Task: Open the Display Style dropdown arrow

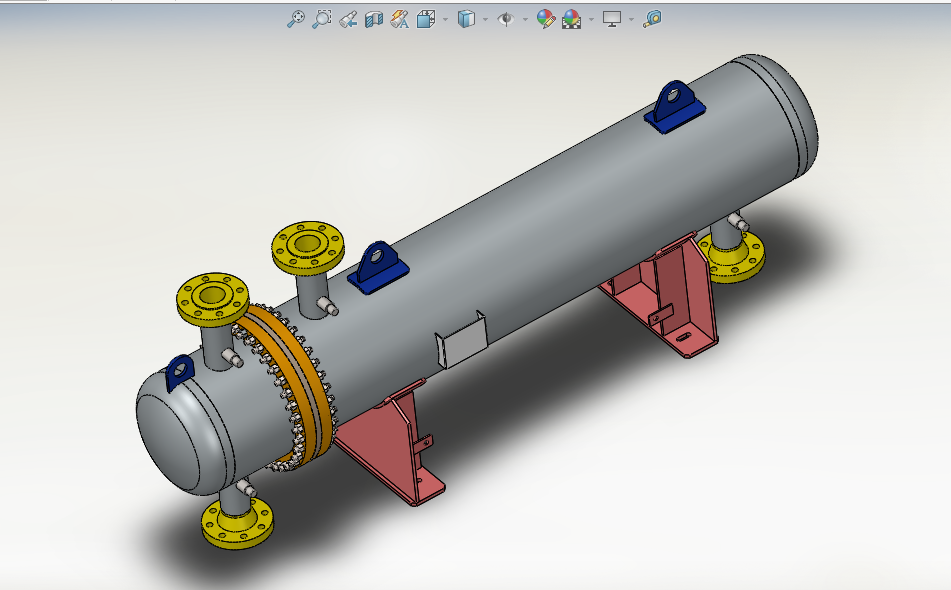Action: coord(485,19)
